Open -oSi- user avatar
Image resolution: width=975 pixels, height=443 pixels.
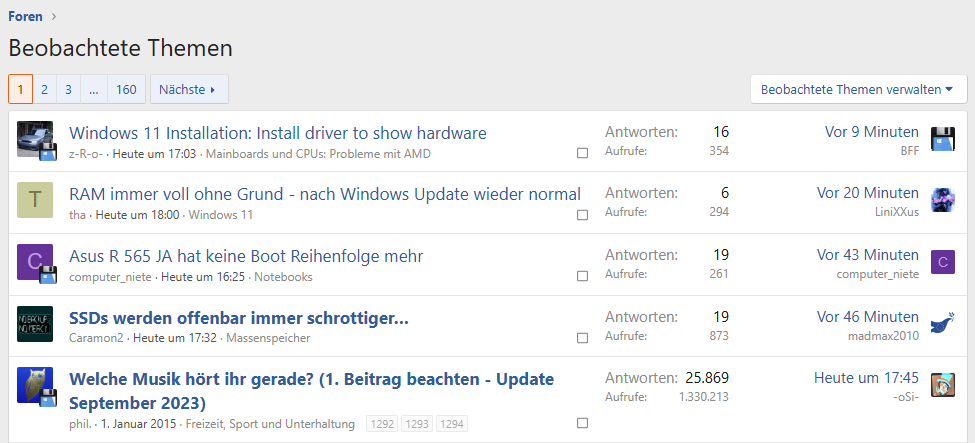click(x=943, y=385)
